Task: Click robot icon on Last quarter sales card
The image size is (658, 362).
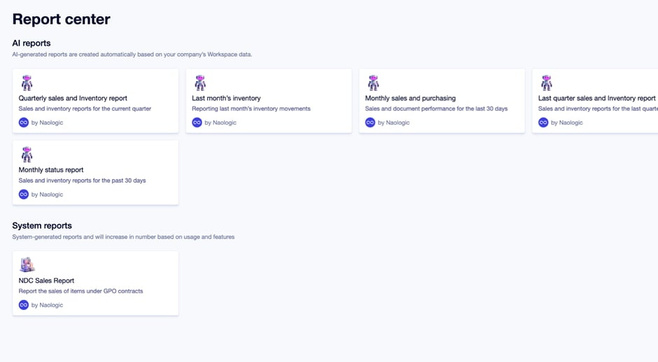Action: tap(546, 83)
